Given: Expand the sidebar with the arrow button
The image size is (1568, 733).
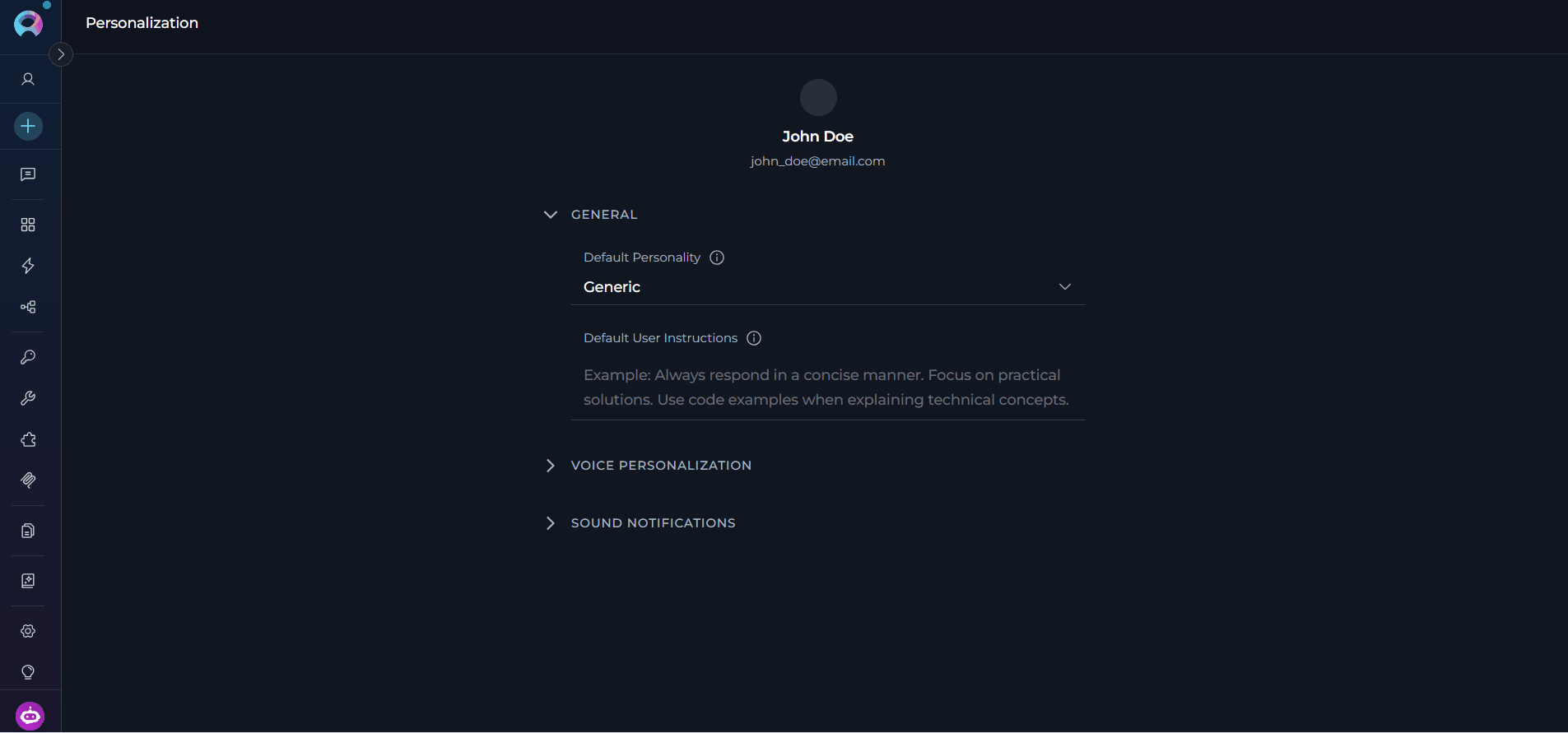Looking at the screenshot, I should pos(61,54).
